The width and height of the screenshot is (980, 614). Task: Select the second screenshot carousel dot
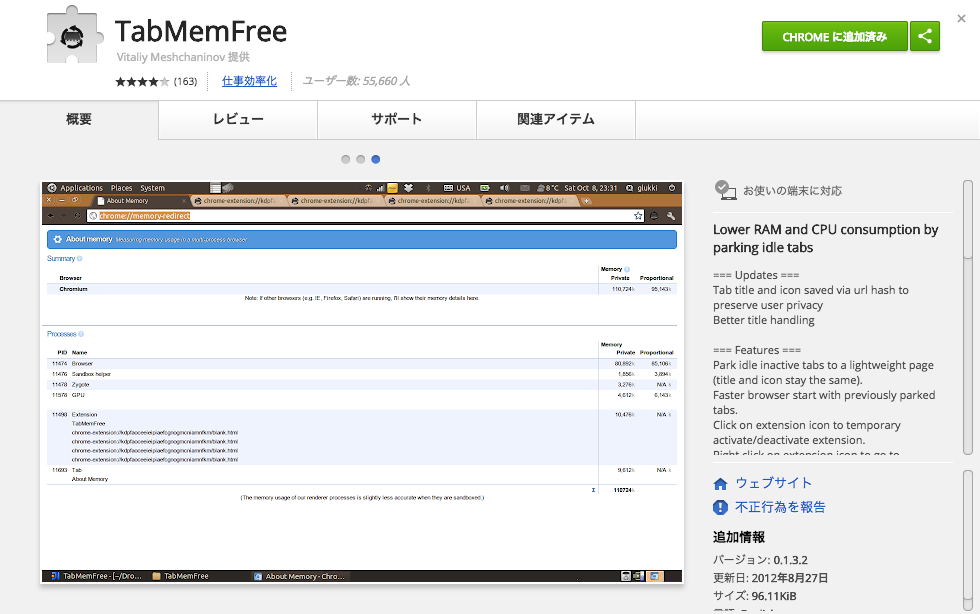[361, 159]
